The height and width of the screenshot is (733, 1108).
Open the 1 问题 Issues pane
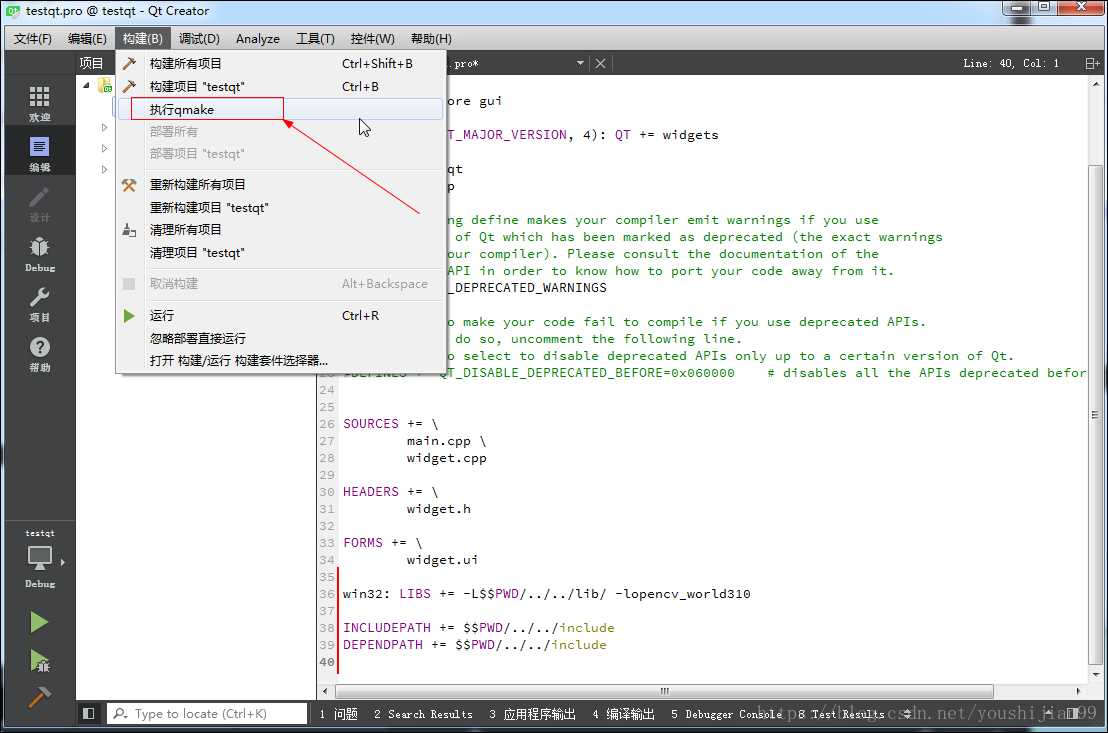coord(338,714)
